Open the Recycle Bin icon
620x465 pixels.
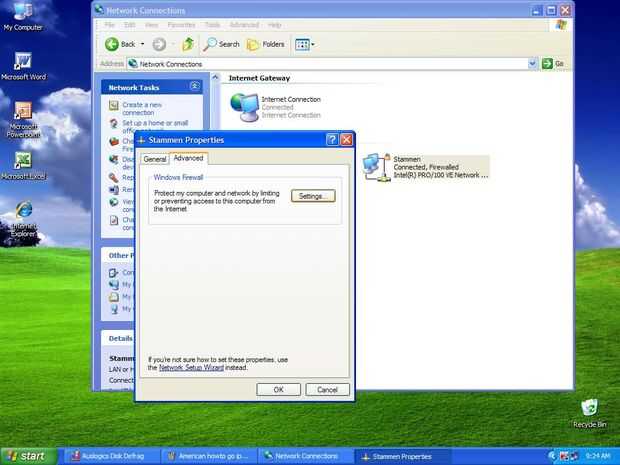[590, 414]
